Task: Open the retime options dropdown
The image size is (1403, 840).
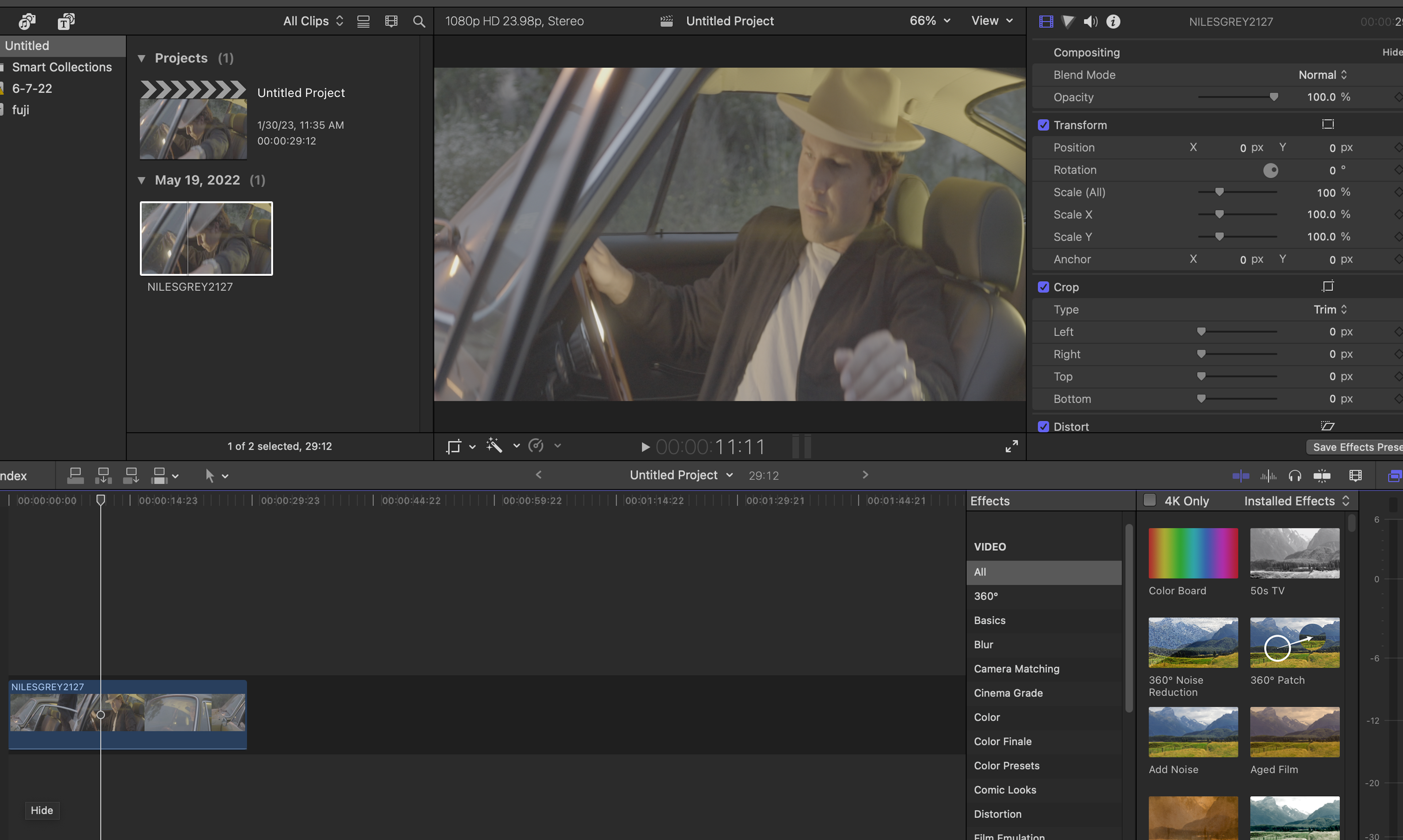Action: coord(557,446)
